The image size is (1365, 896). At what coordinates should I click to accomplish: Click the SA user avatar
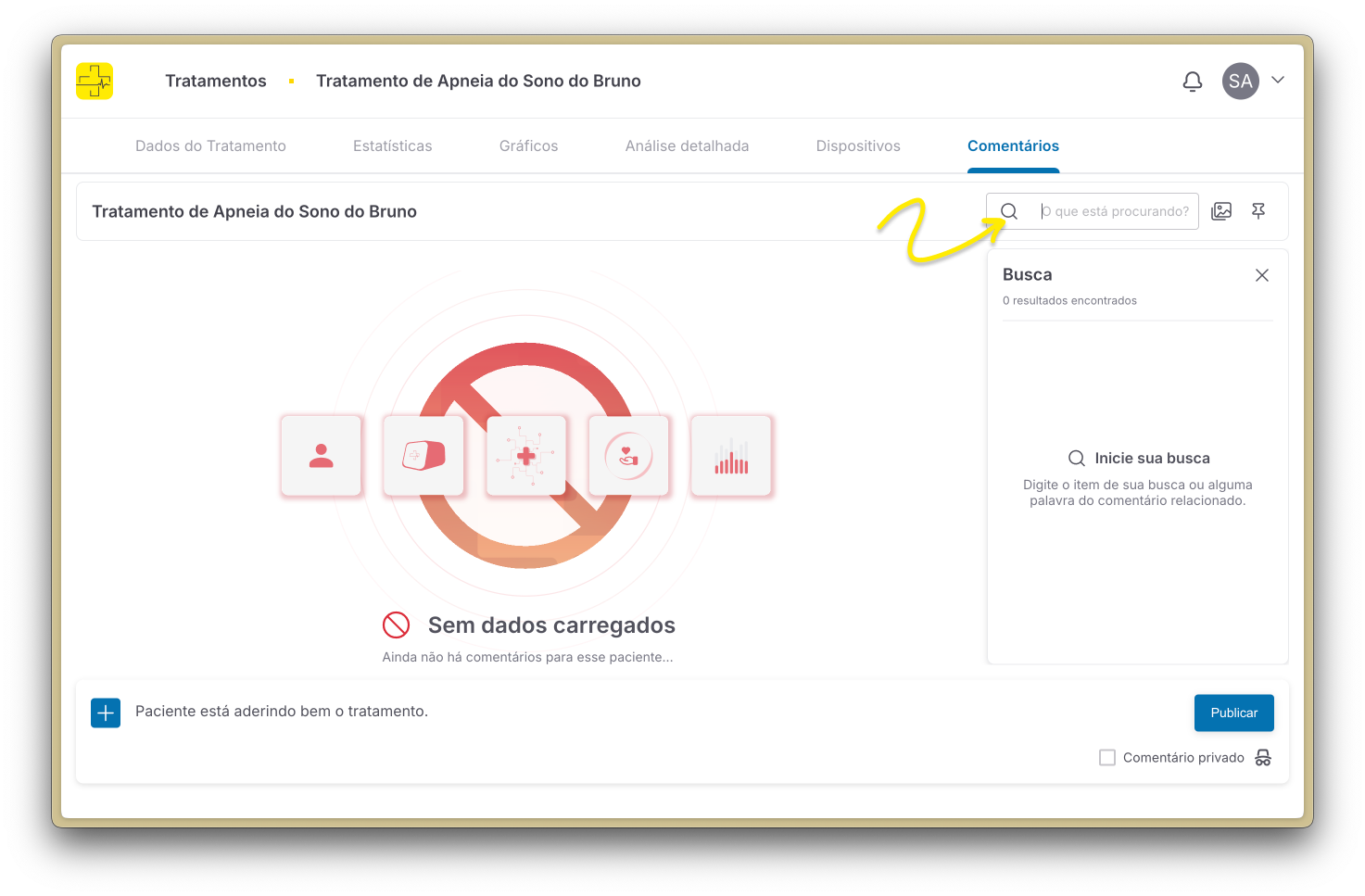[1240, 82]
